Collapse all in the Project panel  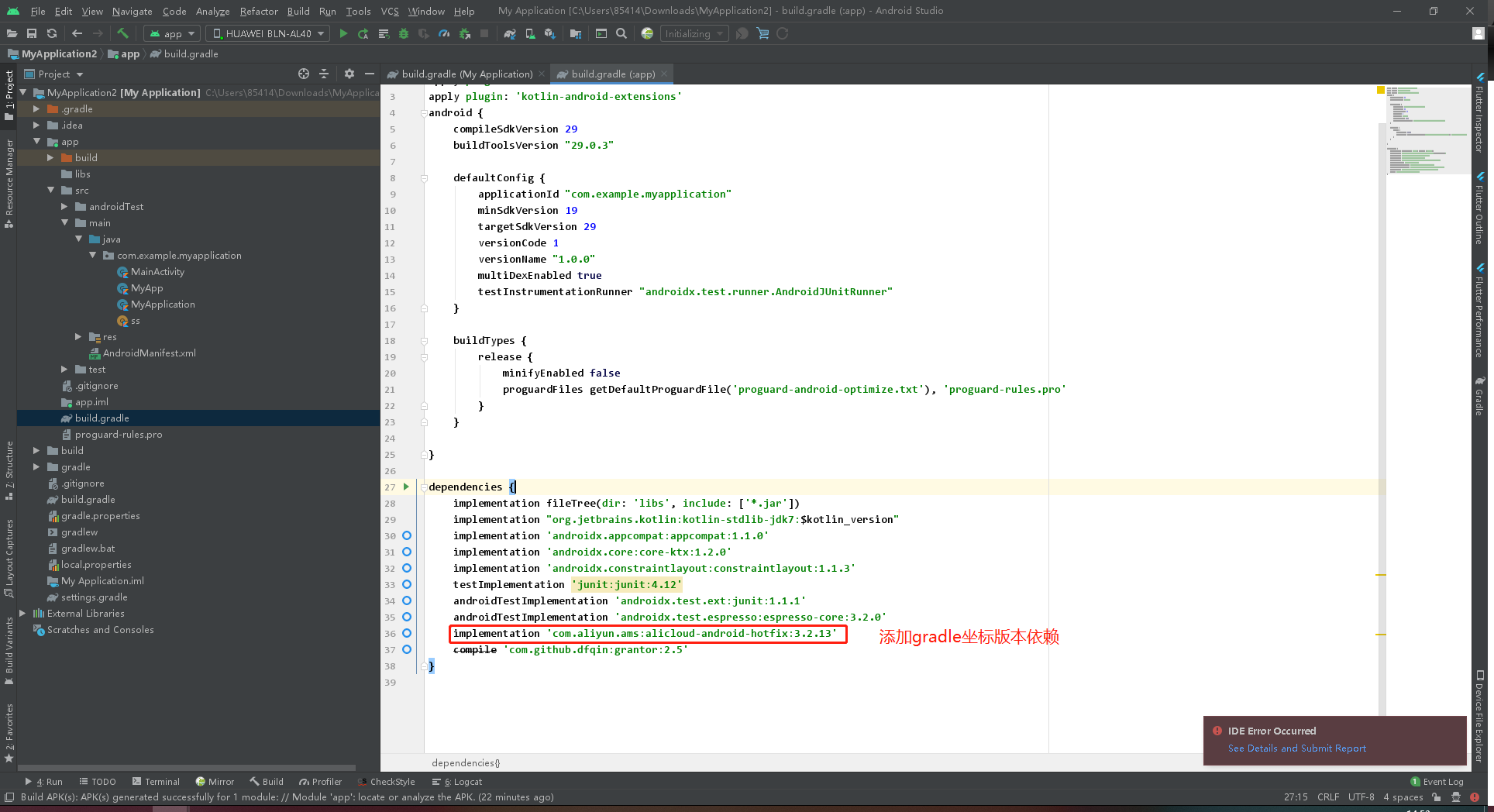[x=324, y=74]
